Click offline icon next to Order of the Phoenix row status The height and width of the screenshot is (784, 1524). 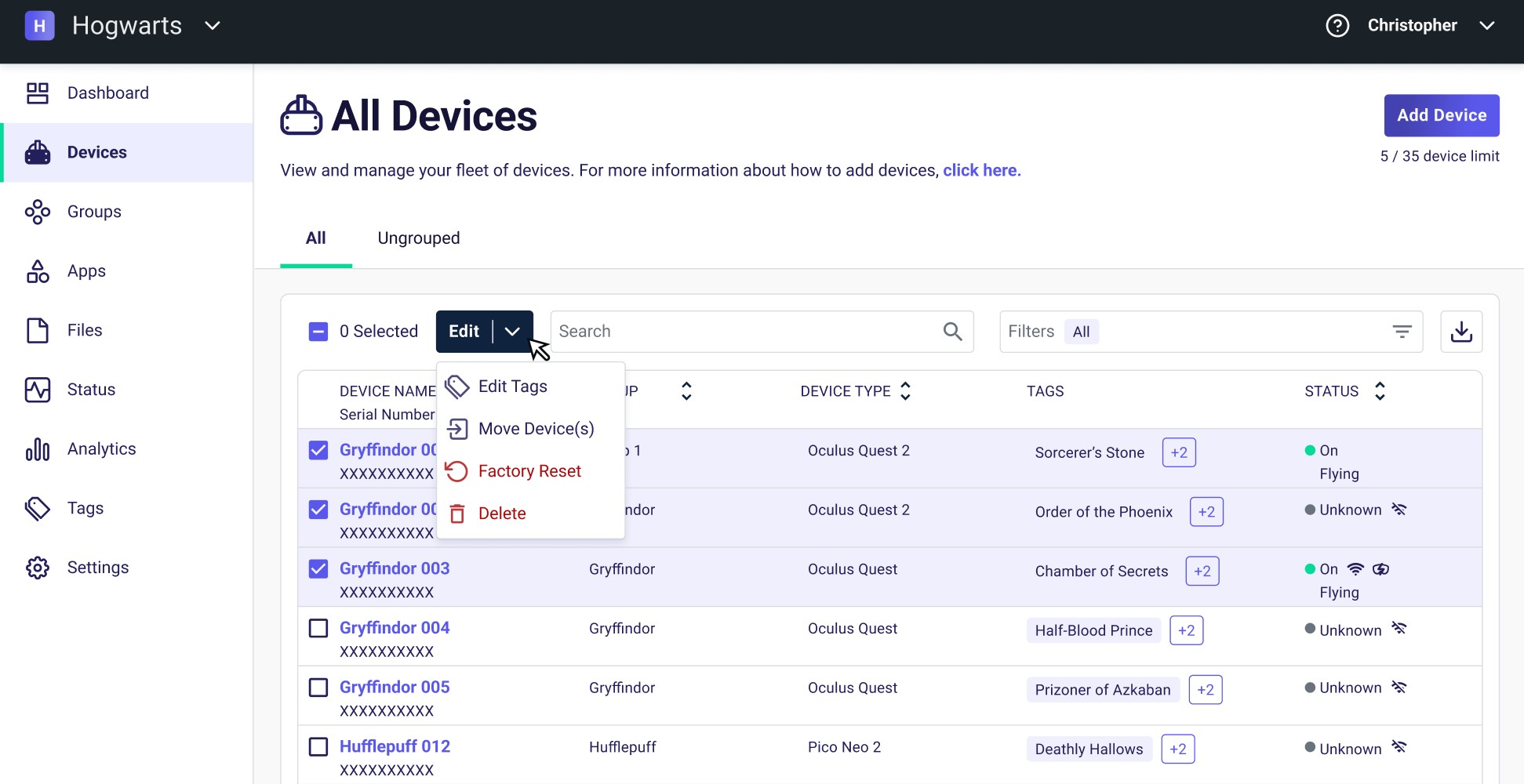click(x=1399, y=510)
